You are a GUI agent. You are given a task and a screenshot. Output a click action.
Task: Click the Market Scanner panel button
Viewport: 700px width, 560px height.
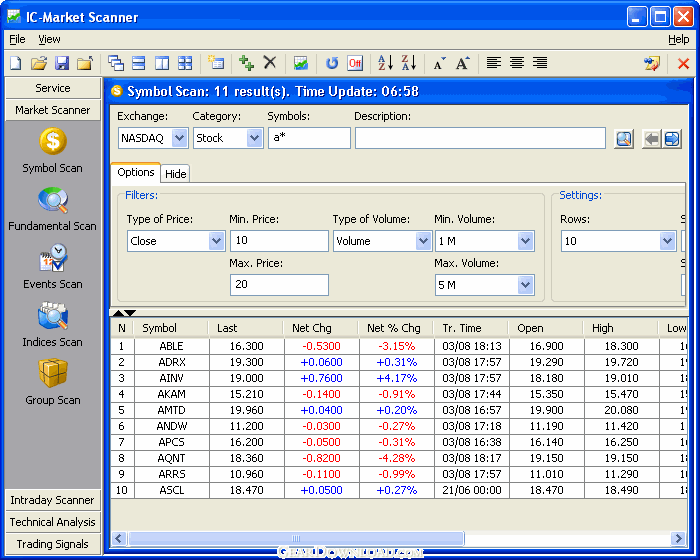click(x=53, y=110)
